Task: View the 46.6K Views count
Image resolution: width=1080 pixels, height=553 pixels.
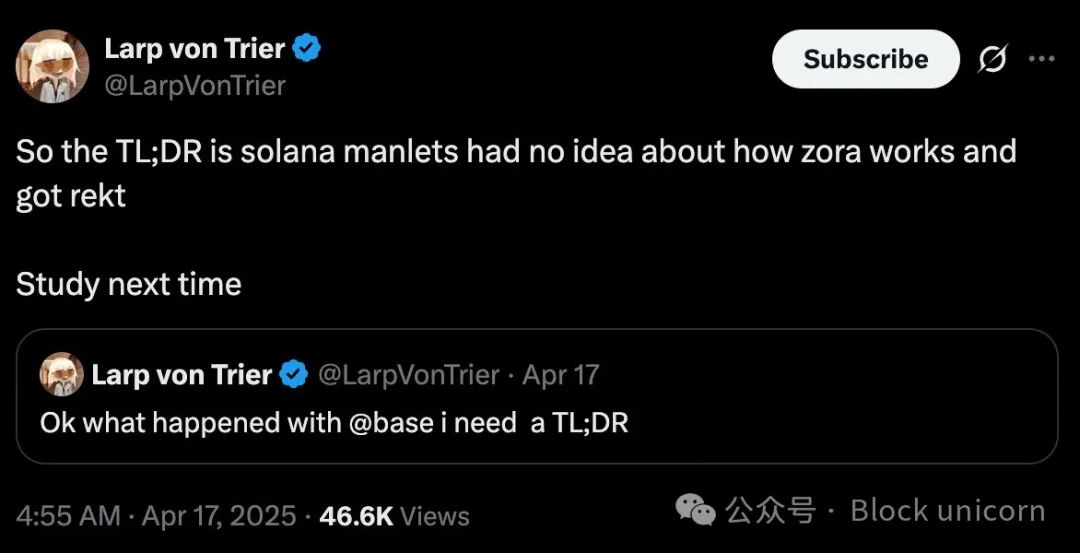Action: point(395,516)
